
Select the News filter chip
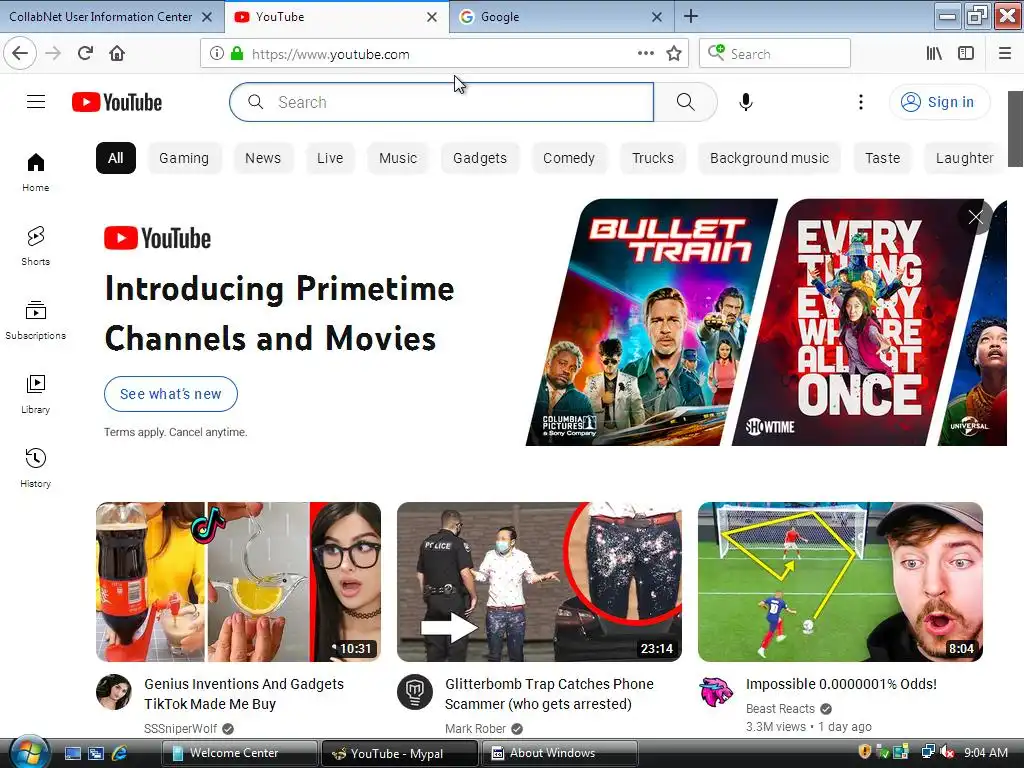(263, 158)
